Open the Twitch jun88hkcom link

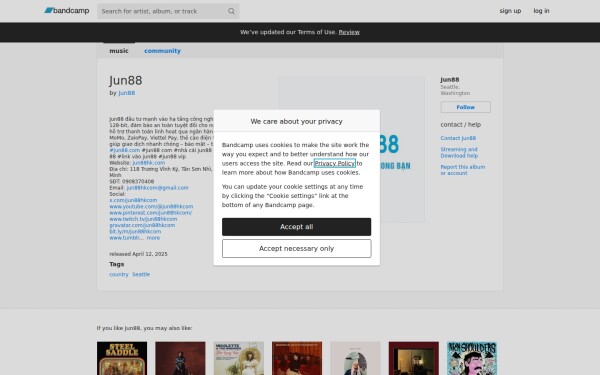coord(143,219)
